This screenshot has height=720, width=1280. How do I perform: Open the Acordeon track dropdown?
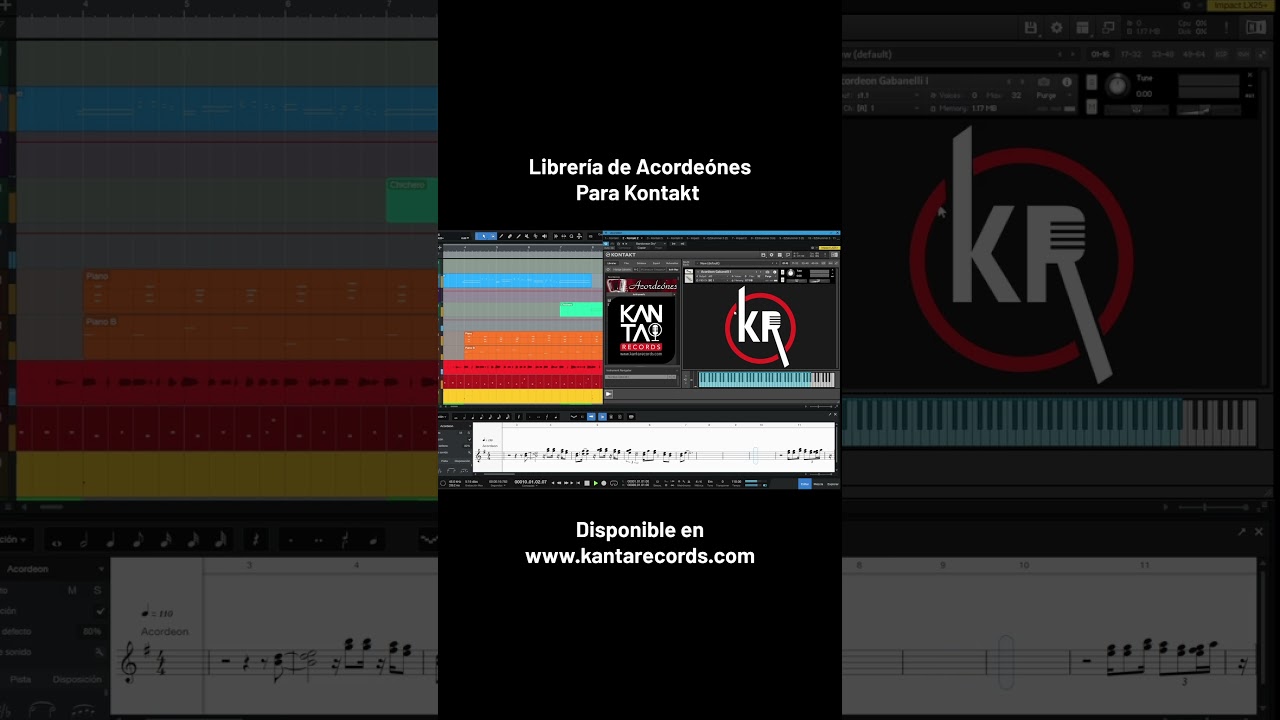point(100,568)
